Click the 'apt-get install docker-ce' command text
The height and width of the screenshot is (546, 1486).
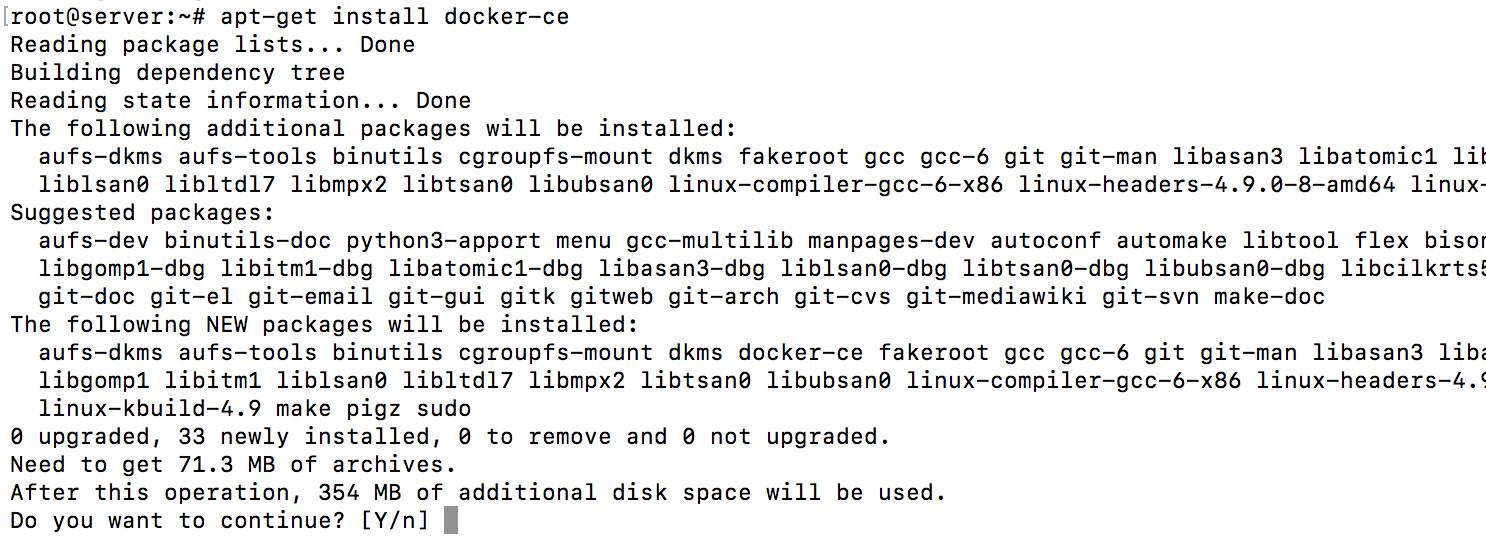(x=394, y=17)
